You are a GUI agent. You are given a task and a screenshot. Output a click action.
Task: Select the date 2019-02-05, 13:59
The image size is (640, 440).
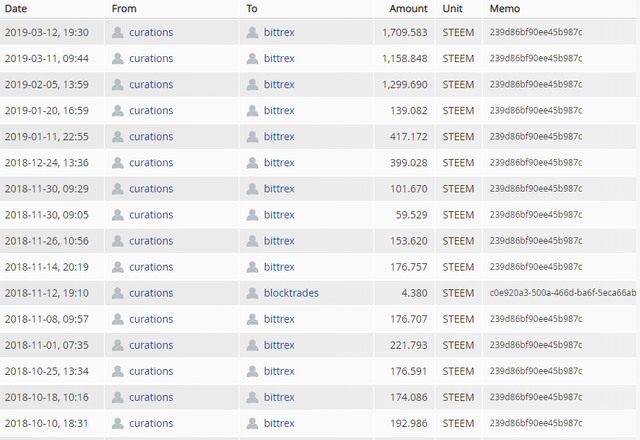pyautogui.click(x=47, y=84)
